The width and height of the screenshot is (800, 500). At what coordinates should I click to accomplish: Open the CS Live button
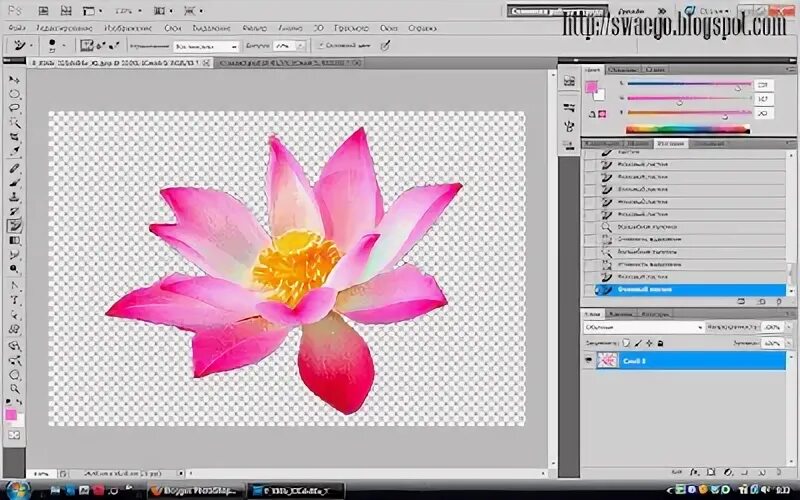pyautogui.click(x=707, y=11)
